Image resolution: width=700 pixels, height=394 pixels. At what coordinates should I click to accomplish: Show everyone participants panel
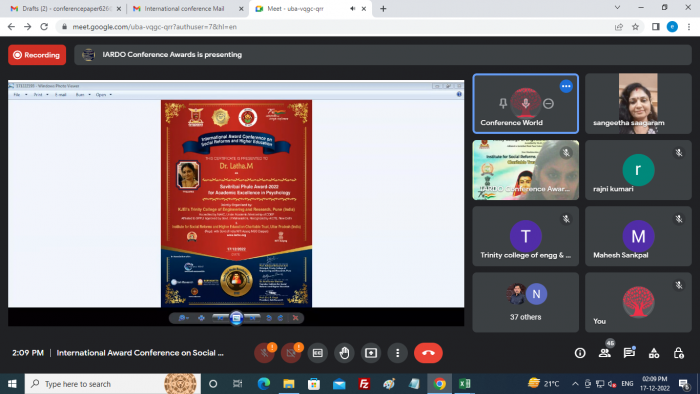tap(605, 353)
